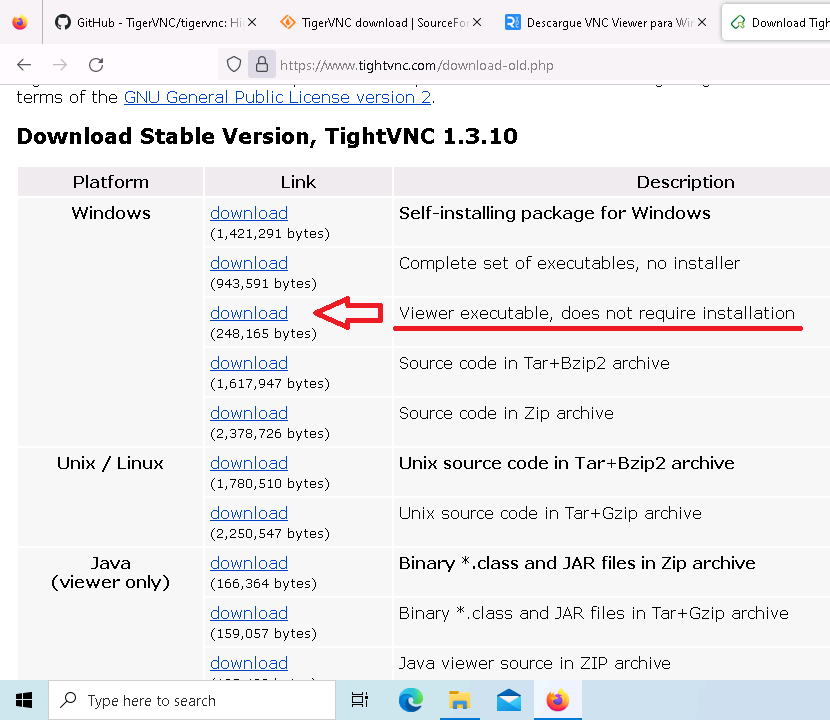The width and height of the screenshot is (830, 720).
Task: Click the '(1,421,291 bytes)' size text
Action: click(270, 233)
